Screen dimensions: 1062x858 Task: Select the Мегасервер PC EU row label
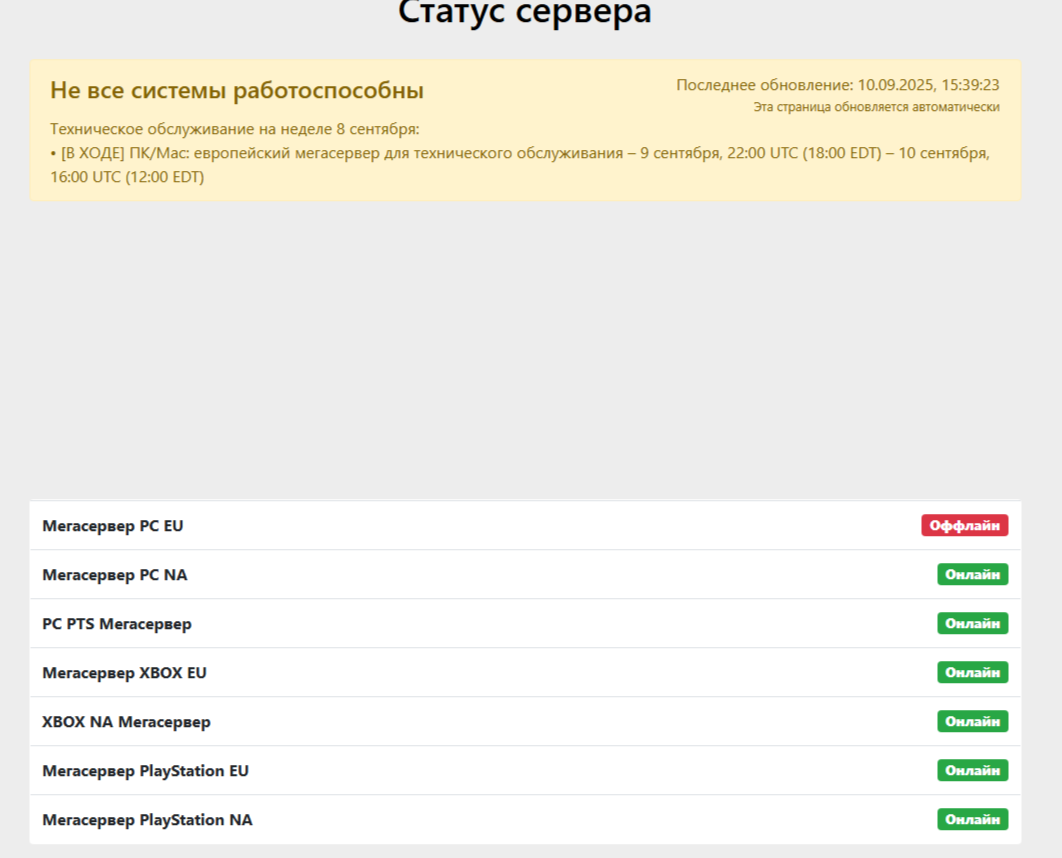(113, 526)
